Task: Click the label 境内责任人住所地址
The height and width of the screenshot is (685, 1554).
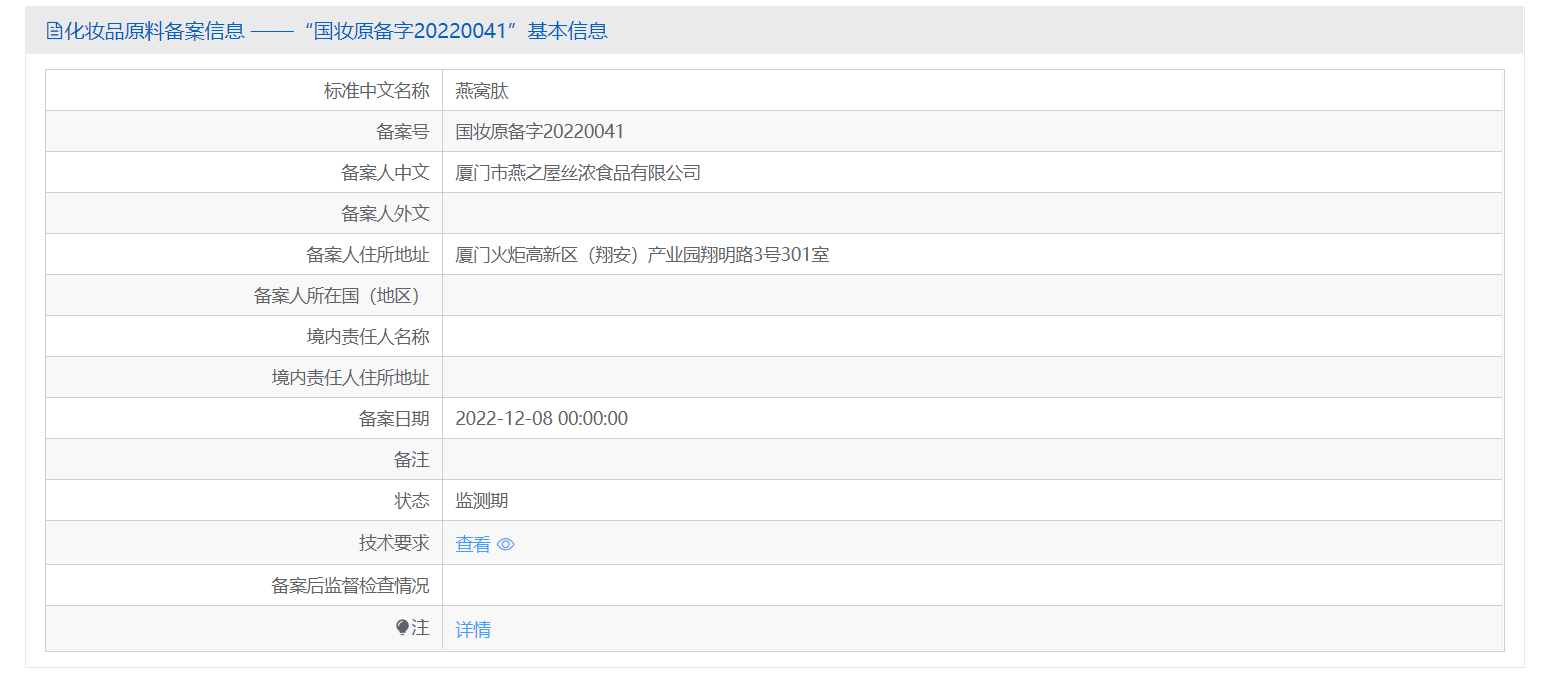Action: 351,378
